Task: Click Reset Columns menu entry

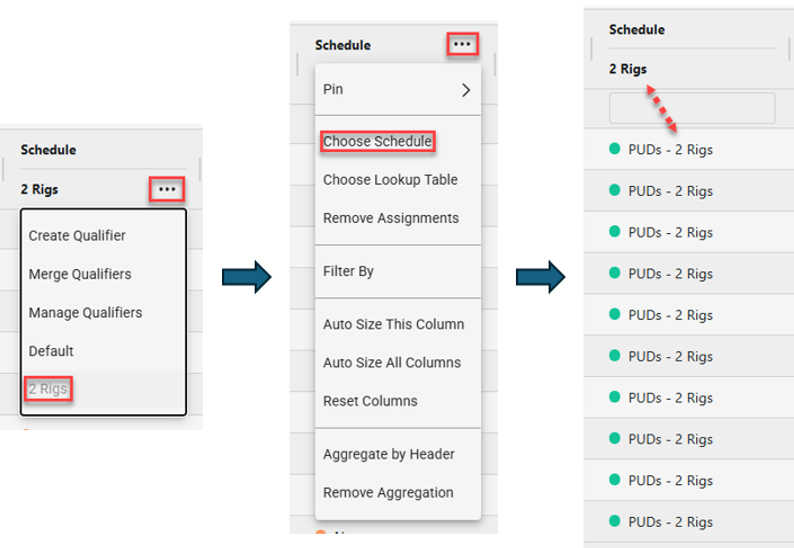Action: tap(370, 400)
